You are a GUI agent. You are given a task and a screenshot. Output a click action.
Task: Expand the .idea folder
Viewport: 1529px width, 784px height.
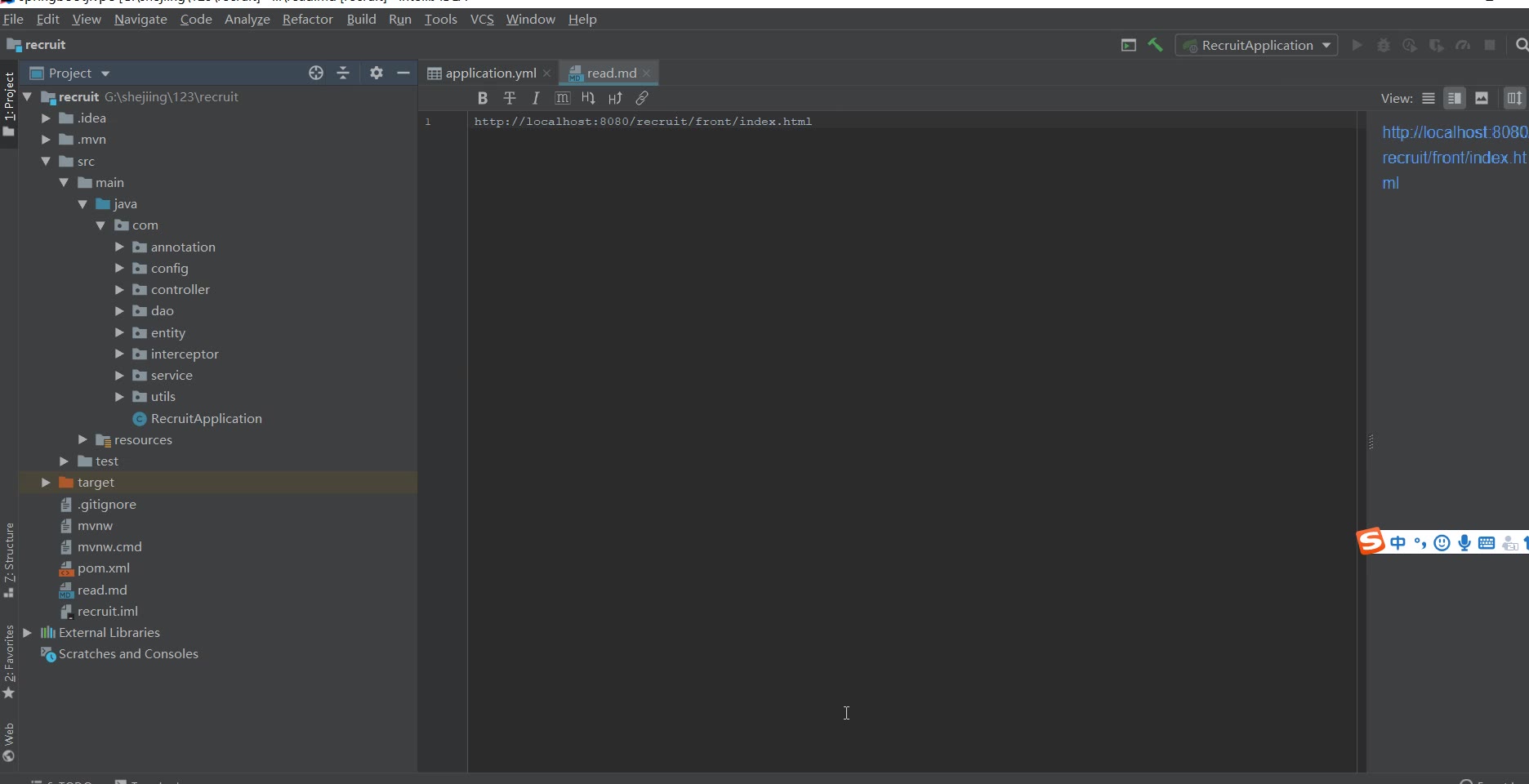tap(46, 118)
